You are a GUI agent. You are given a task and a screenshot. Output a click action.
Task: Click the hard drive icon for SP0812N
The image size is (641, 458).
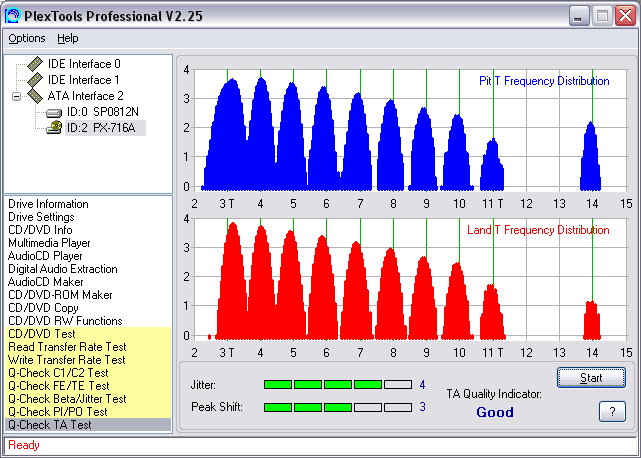tap(54, 112)
